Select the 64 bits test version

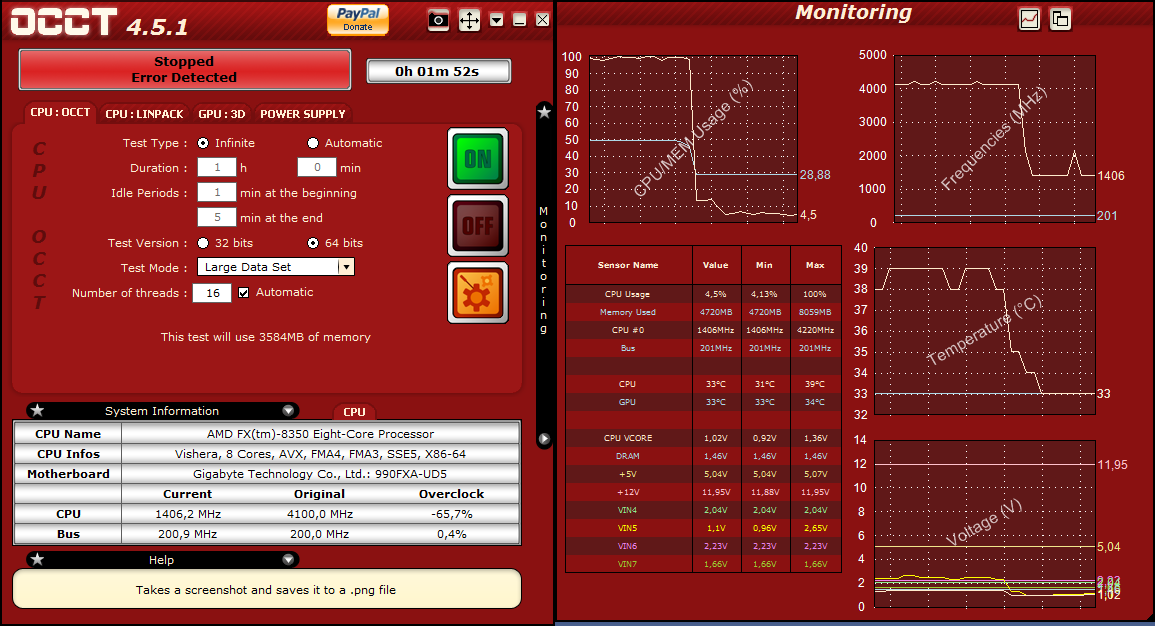pos(313,243)
